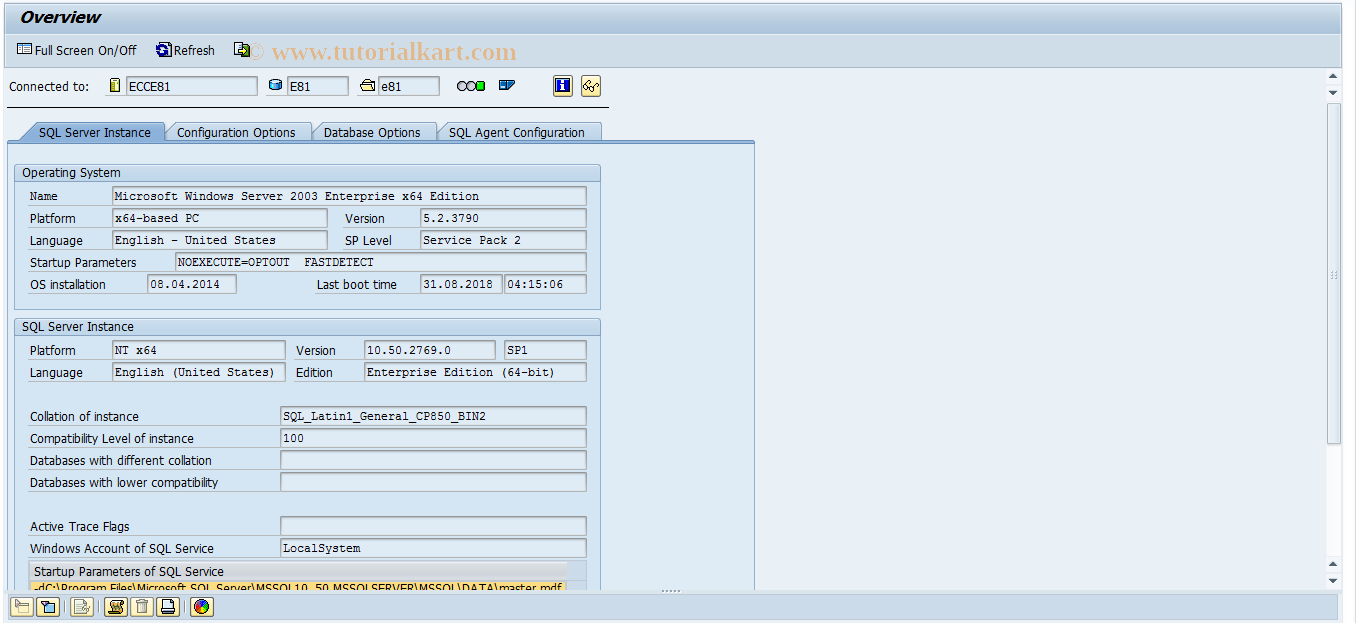1356x623 pixels.
Task: Select the master.mdf startup parameter row
Action: tap(298, 587)
